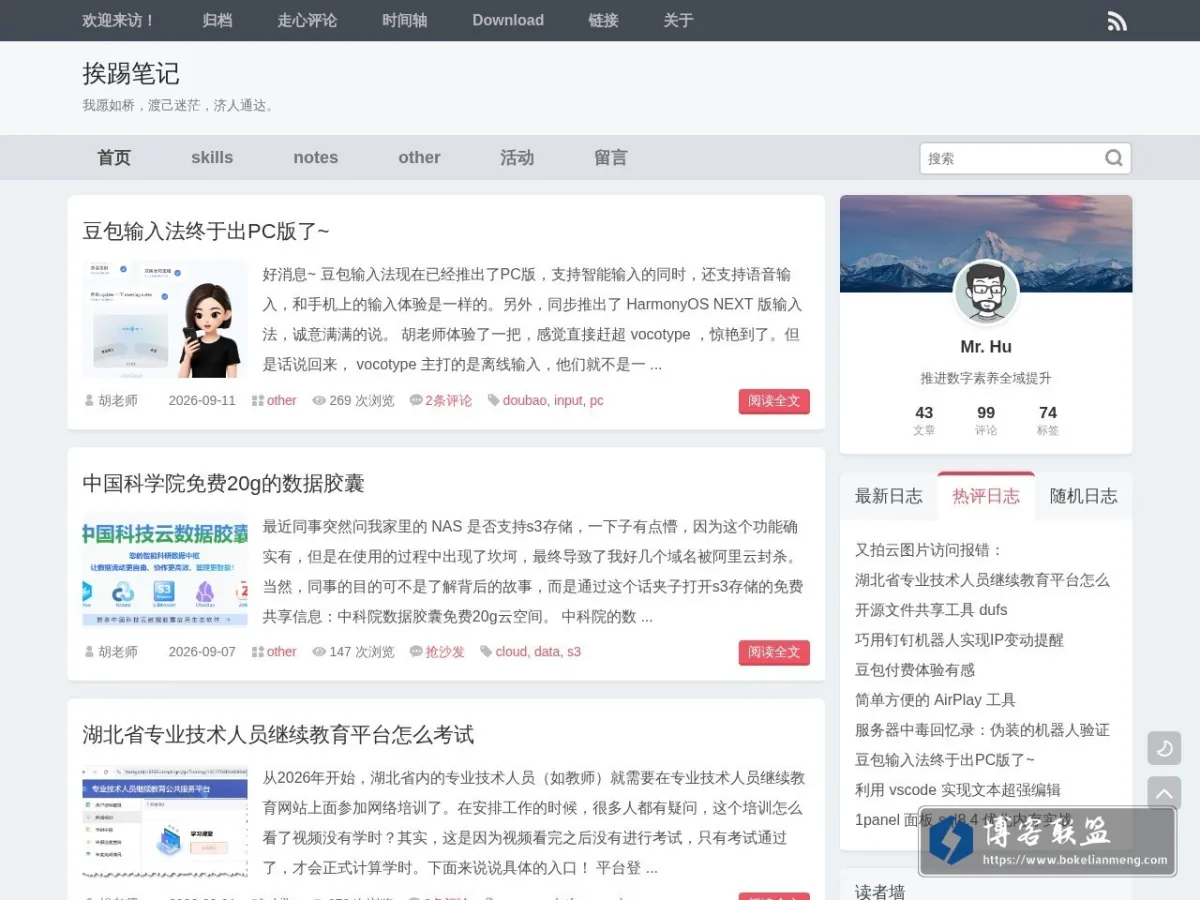The height and width of the screenshot is (900, 1200).
Task: Switch to 热评日志 tab
Action: click(986, 496)
